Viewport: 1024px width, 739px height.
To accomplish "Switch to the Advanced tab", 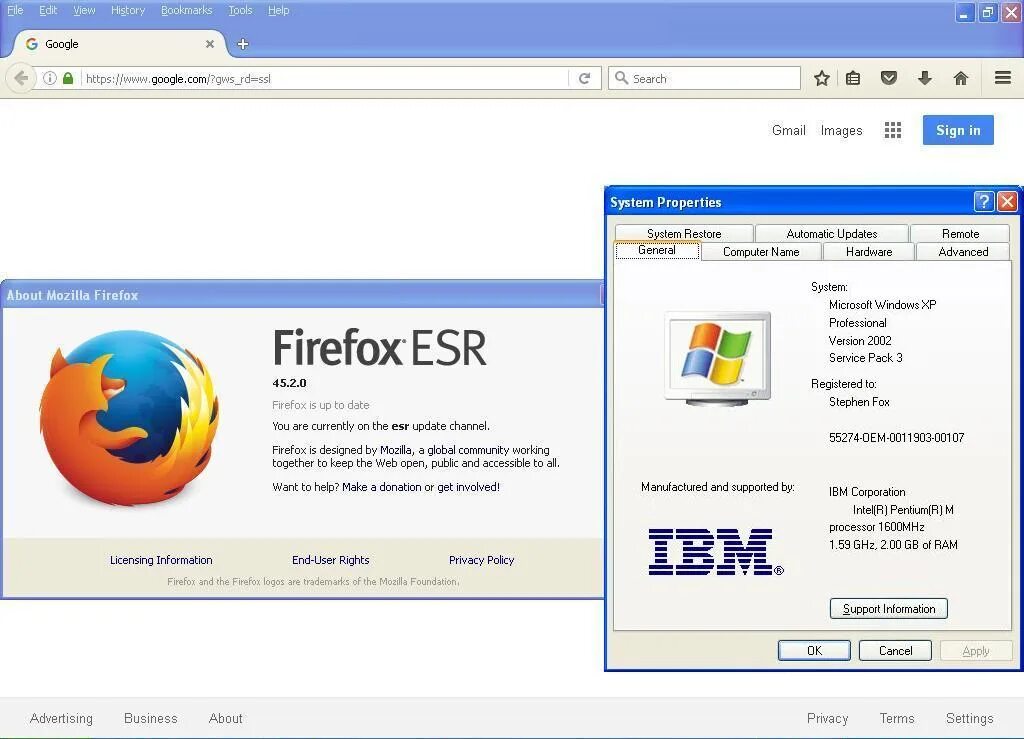I will point(963,252).
